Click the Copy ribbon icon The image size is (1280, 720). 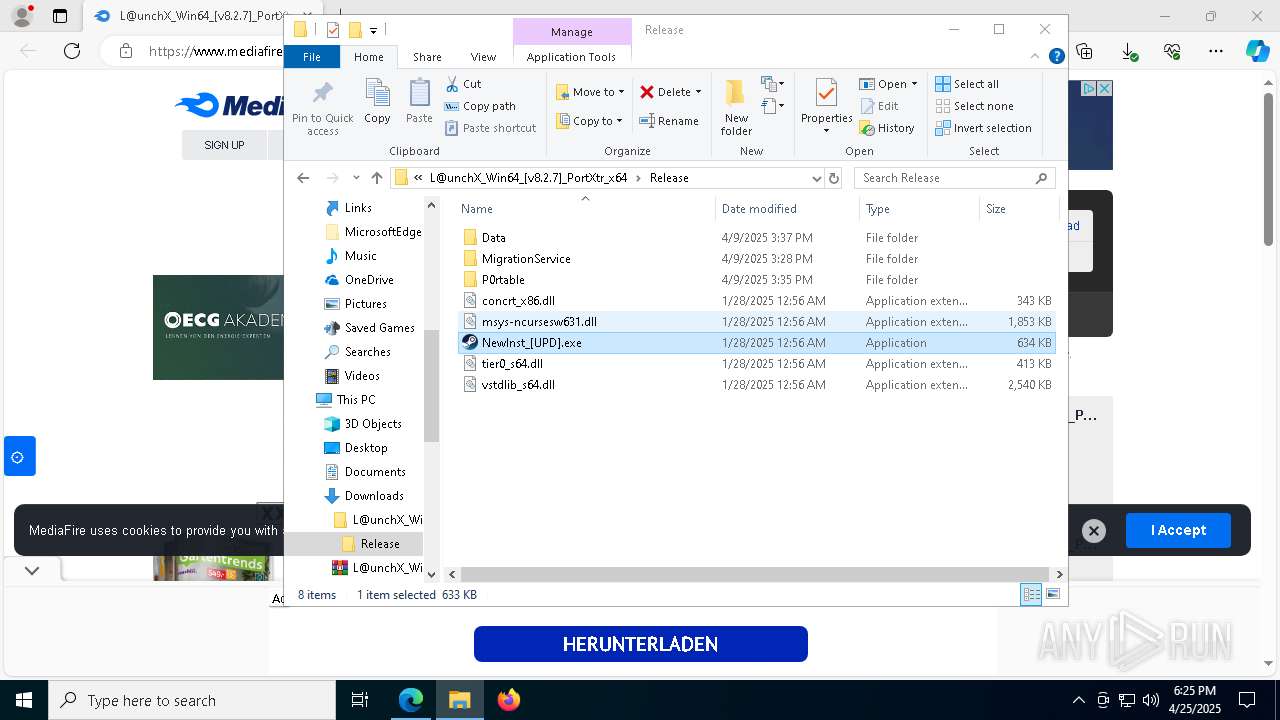377,102
